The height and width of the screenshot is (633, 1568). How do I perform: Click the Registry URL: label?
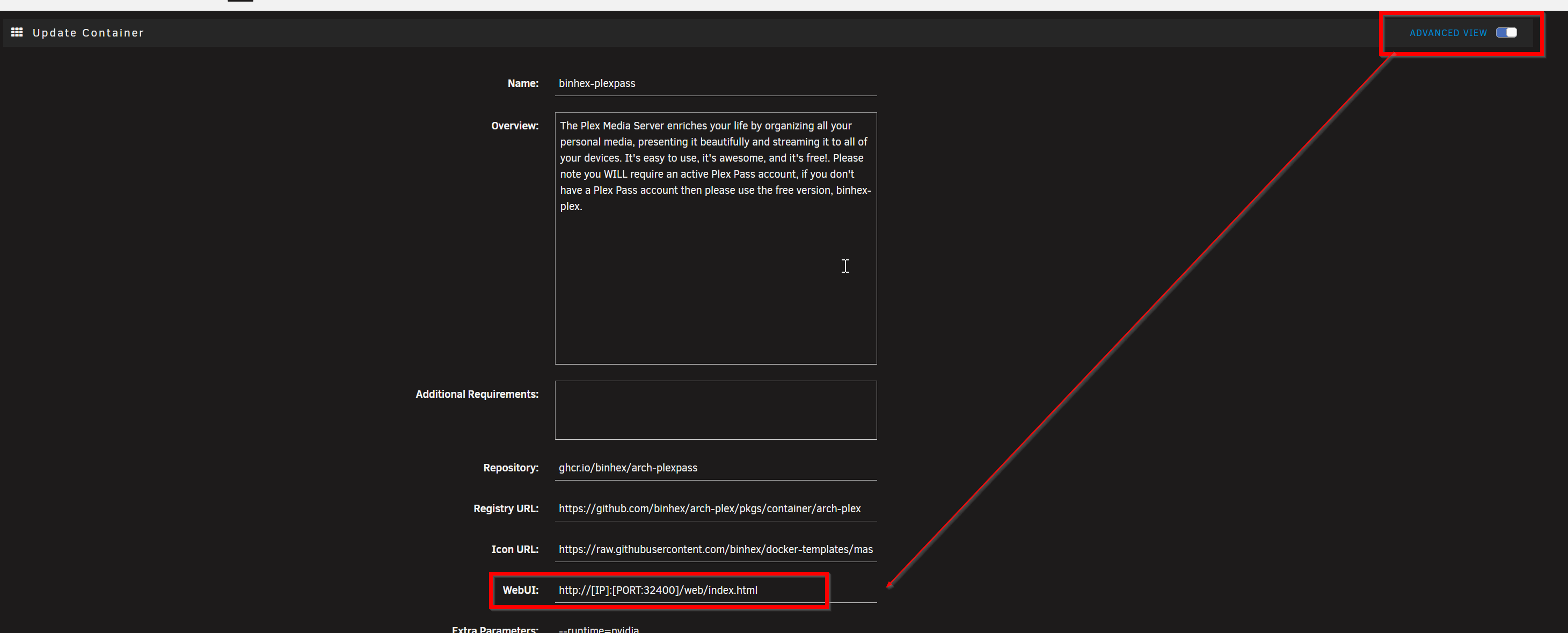tap(506, 509)
